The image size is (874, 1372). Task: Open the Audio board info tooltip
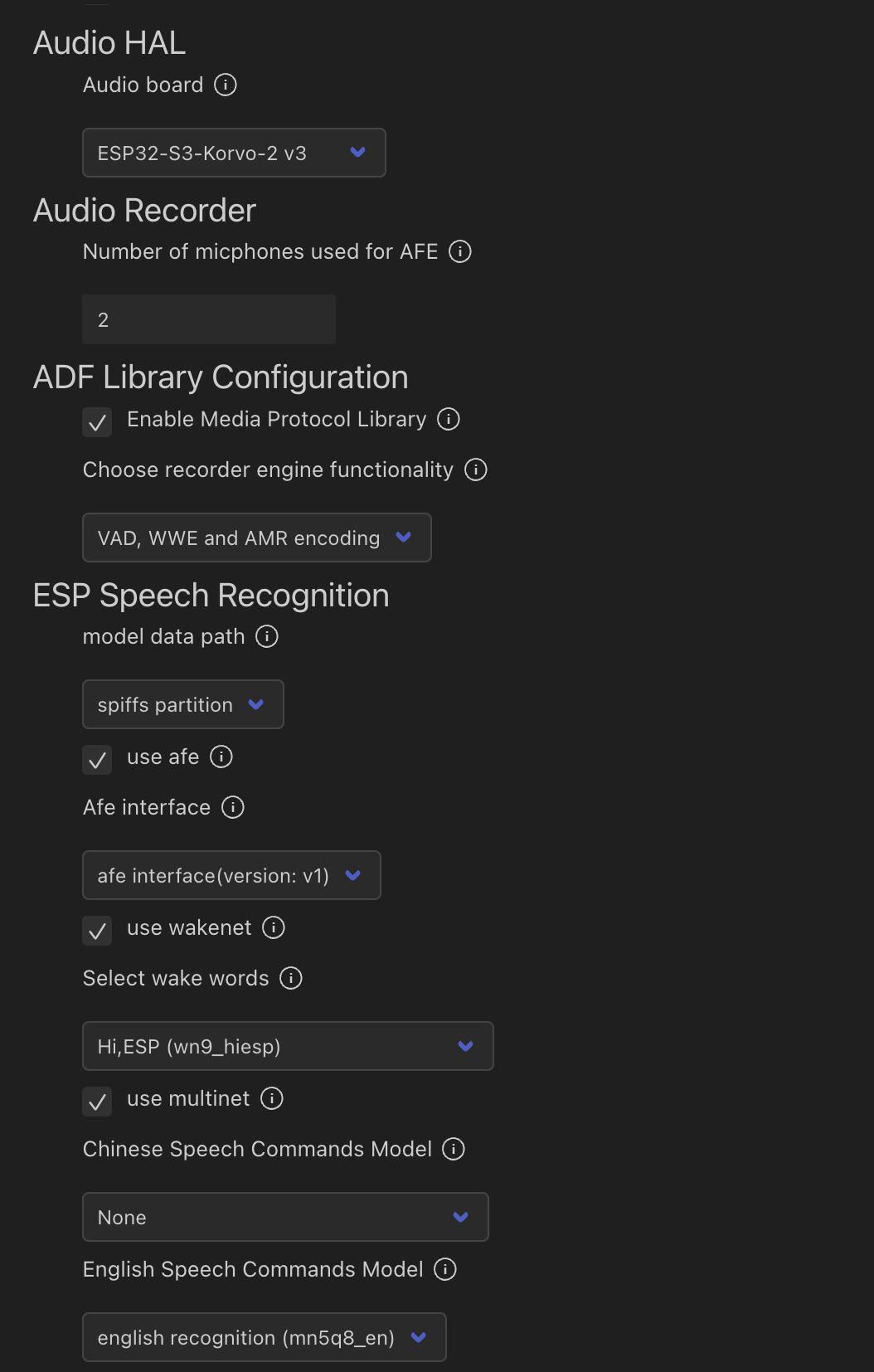pyautogui.click(x=226, y=85)
